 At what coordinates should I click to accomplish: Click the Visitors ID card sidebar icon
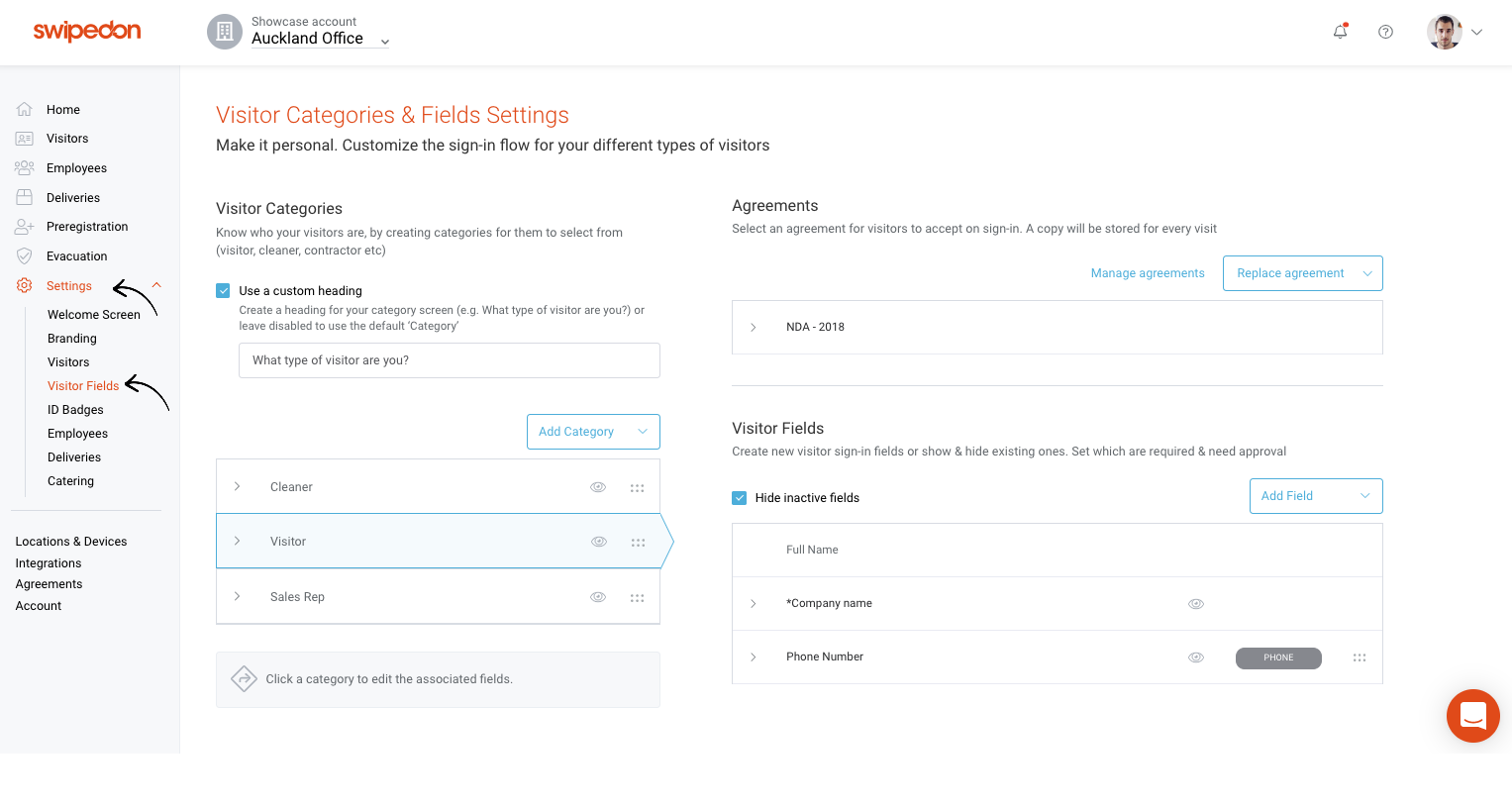[x=25, y=139]
